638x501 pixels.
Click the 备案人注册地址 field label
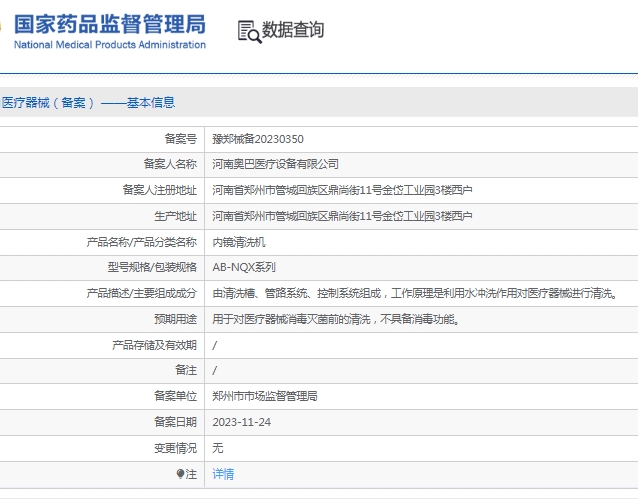click(x=160, y=190)
